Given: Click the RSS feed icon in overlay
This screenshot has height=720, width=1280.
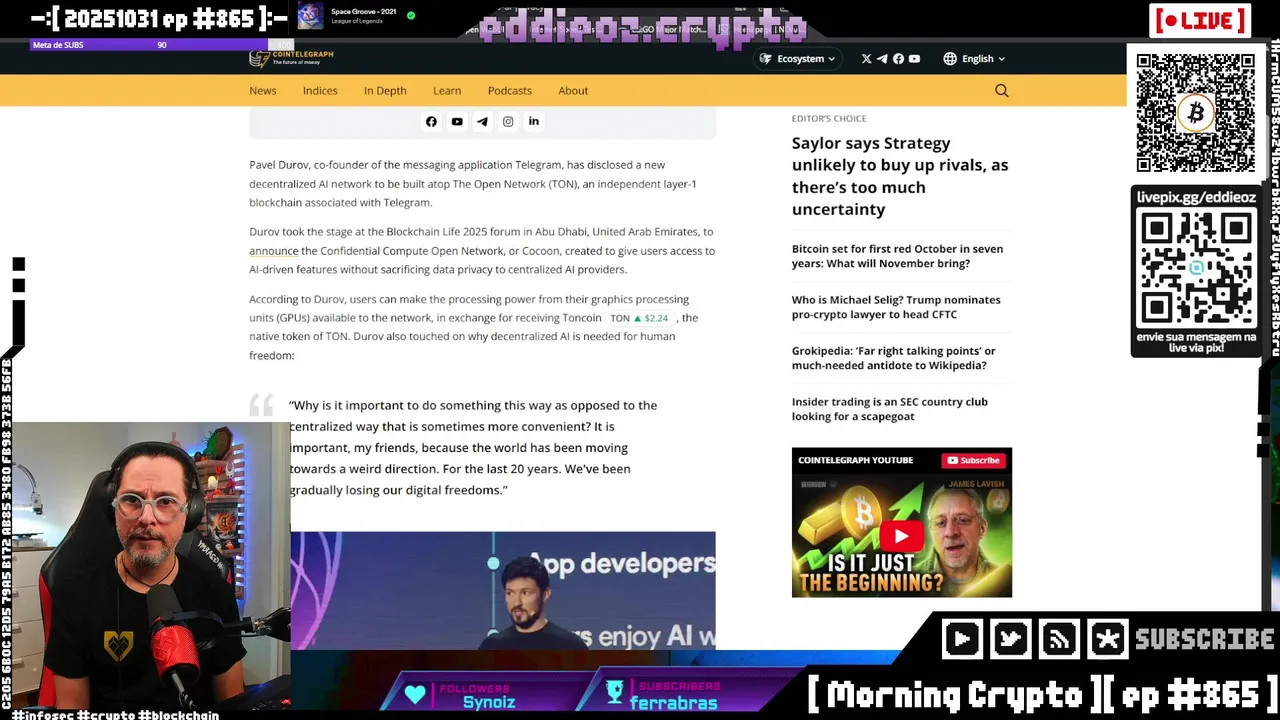Looking at the screenshot, I should 1059,639.
